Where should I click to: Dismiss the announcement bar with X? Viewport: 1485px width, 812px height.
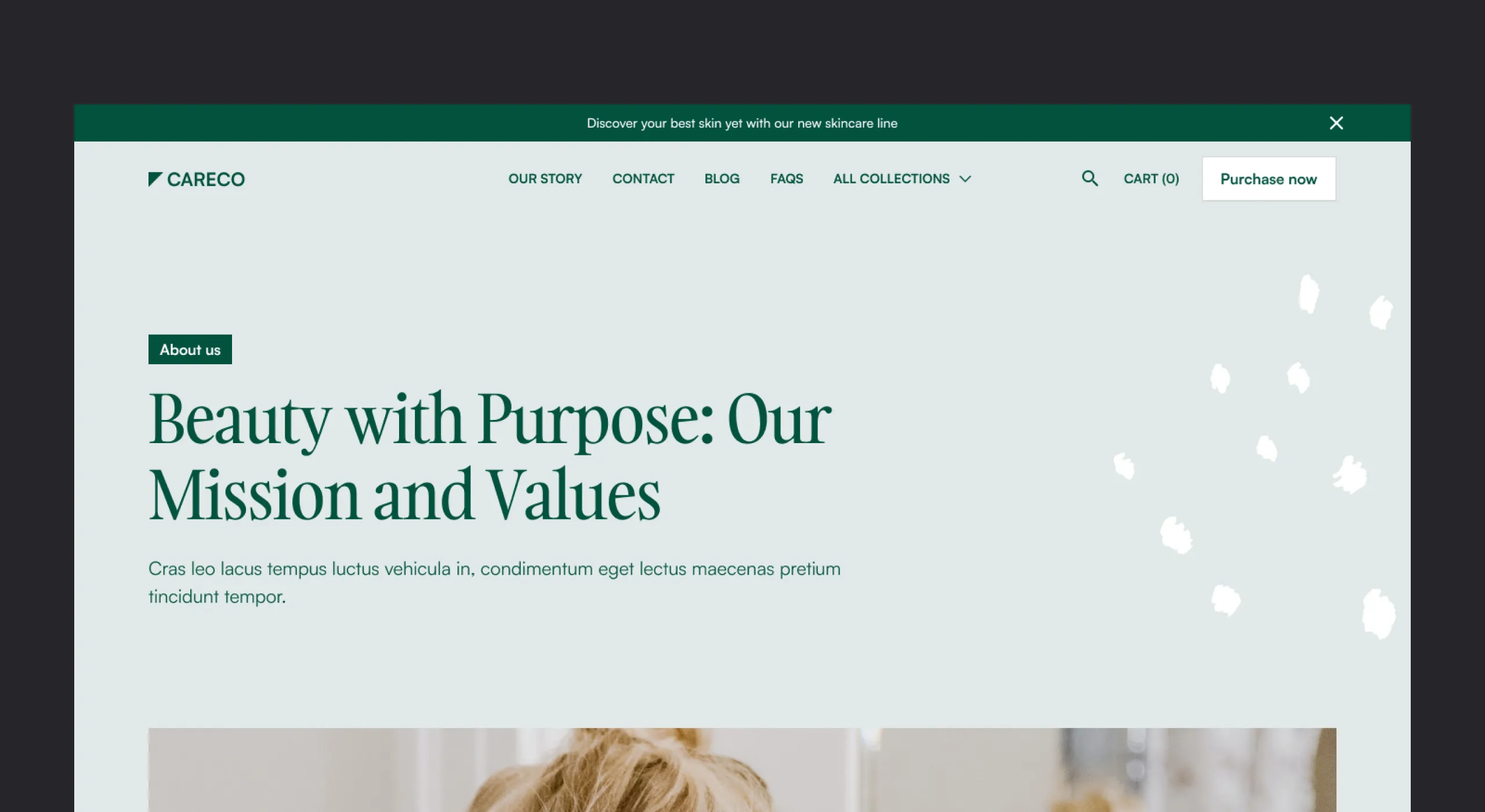click(1336, 123)
